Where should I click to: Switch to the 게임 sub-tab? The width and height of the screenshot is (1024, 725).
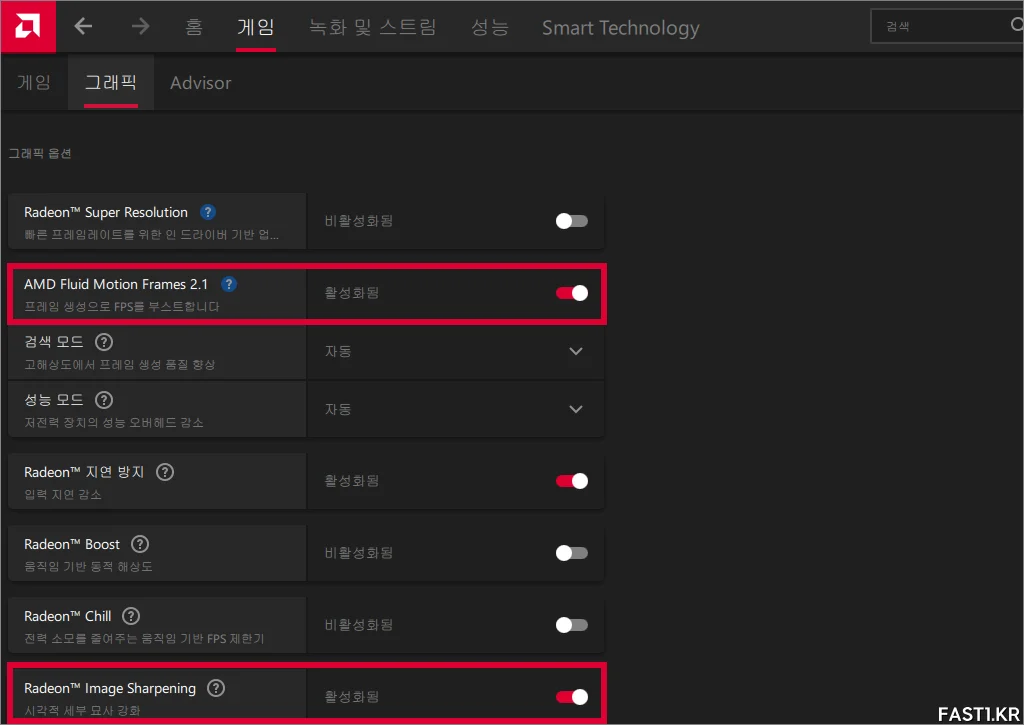tap(34, 82)
